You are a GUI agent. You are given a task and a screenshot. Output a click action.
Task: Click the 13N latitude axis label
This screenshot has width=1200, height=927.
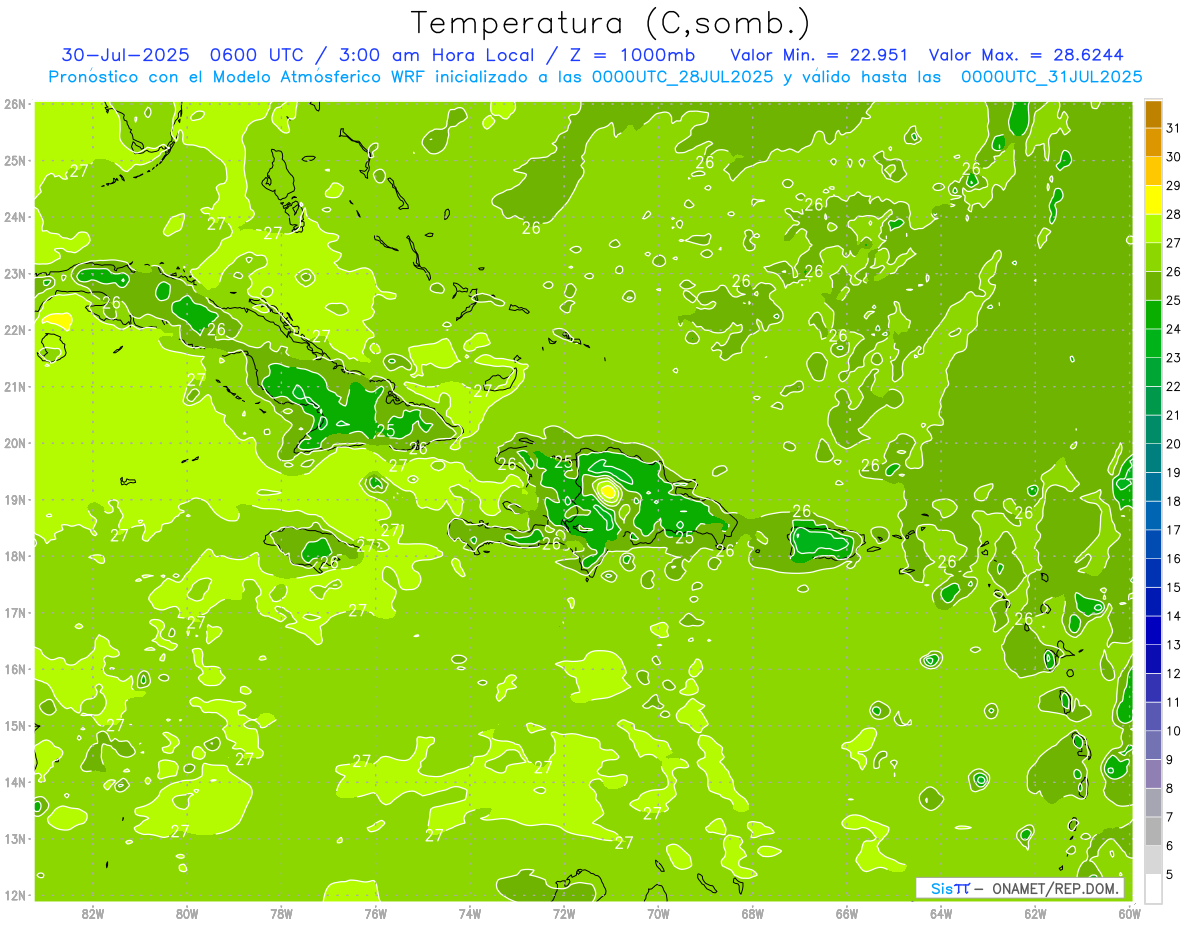coord(15,838)
